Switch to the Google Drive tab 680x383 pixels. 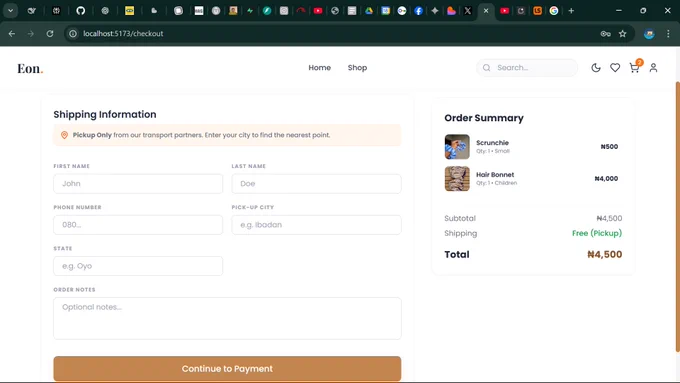[x=369, y=11]
